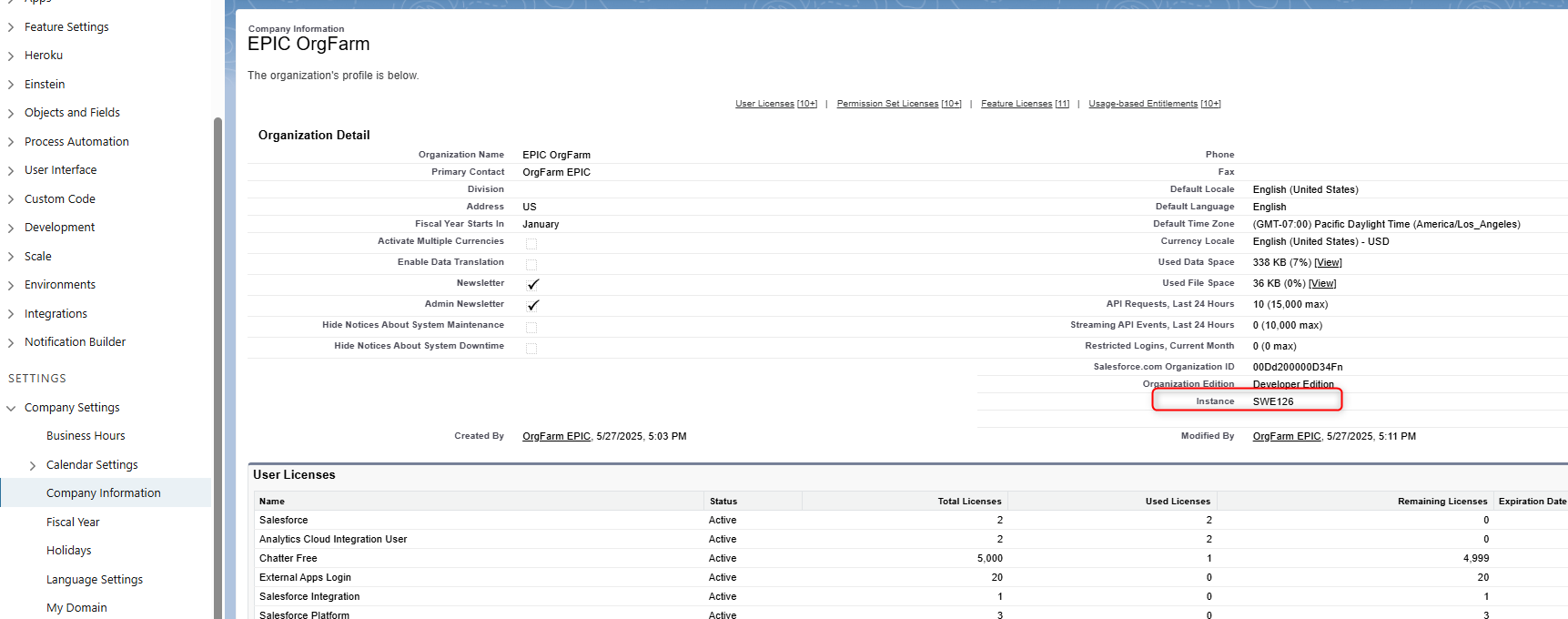
Task: View Used File Space details
Action: coord(1322,284)
